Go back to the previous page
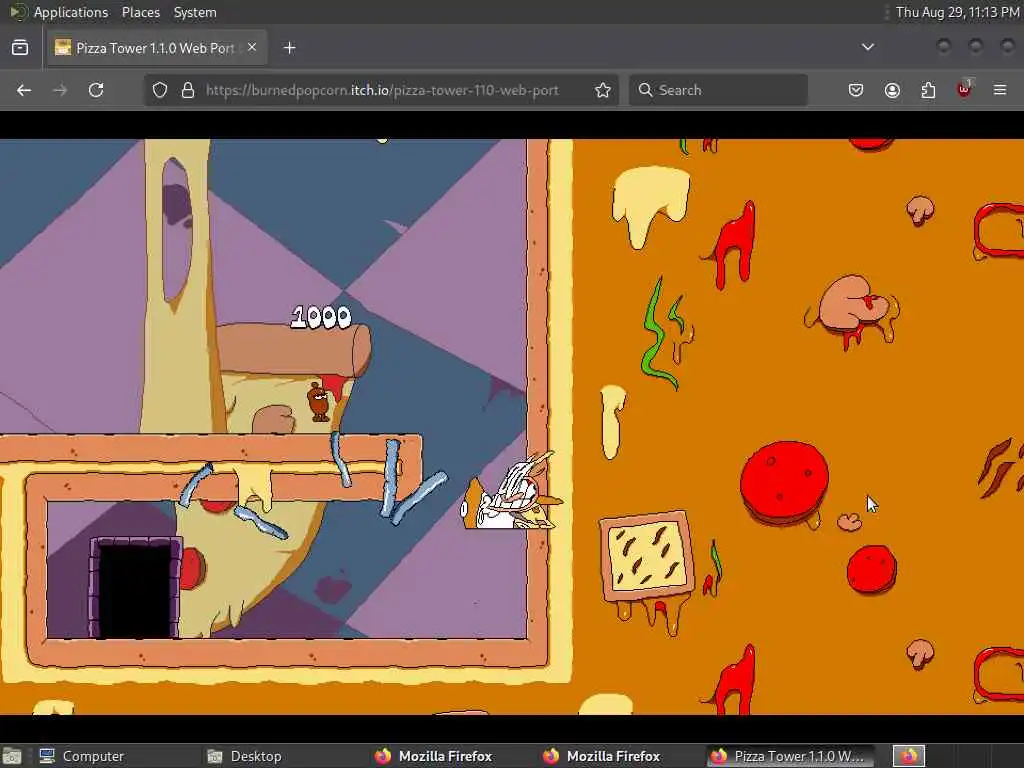This screenshot has height=768, width=1024. [x=24, y=90]
